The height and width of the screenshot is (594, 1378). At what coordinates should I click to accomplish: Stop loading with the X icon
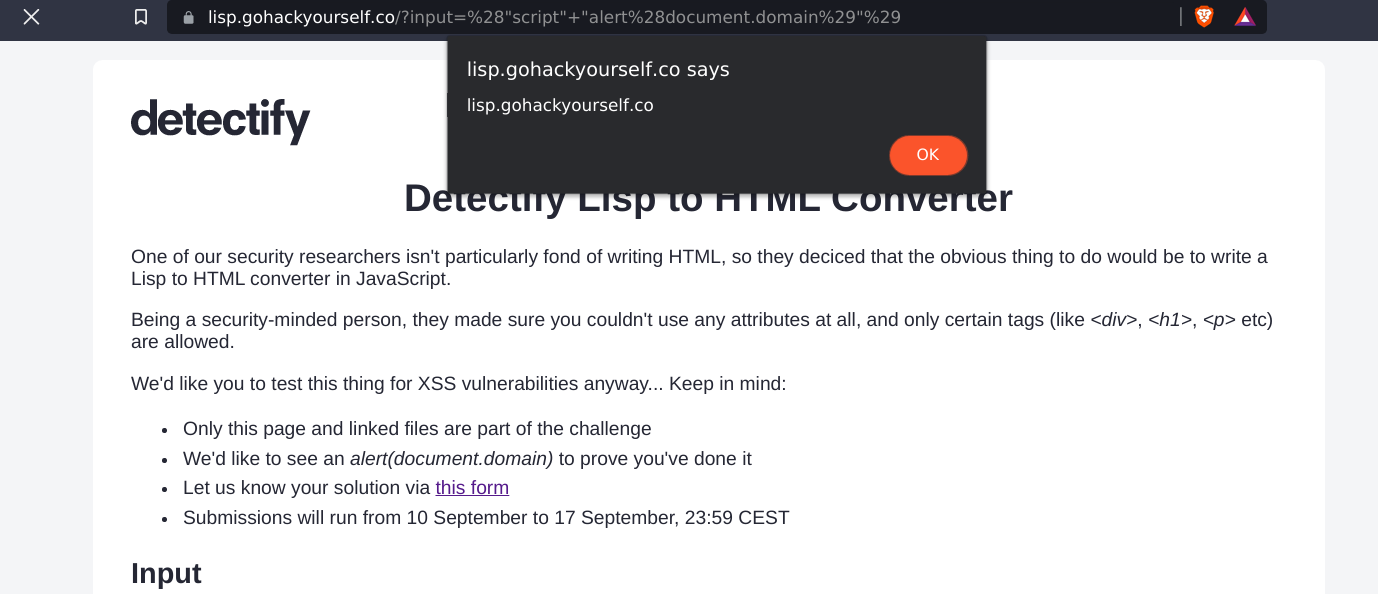(x=32, y=17)
